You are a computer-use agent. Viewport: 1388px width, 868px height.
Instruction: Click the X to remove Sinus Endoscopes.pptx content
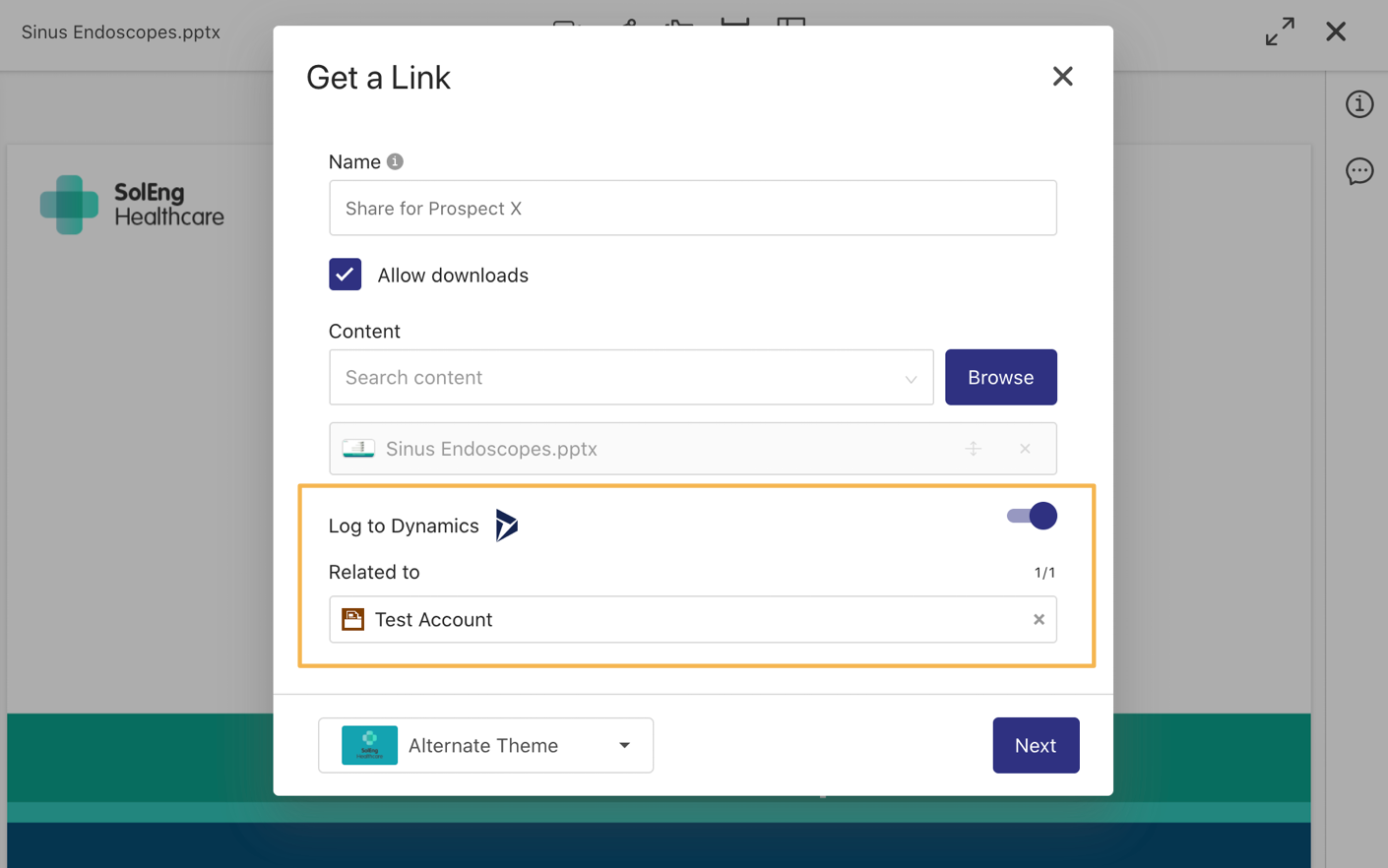pos(1025,449)
